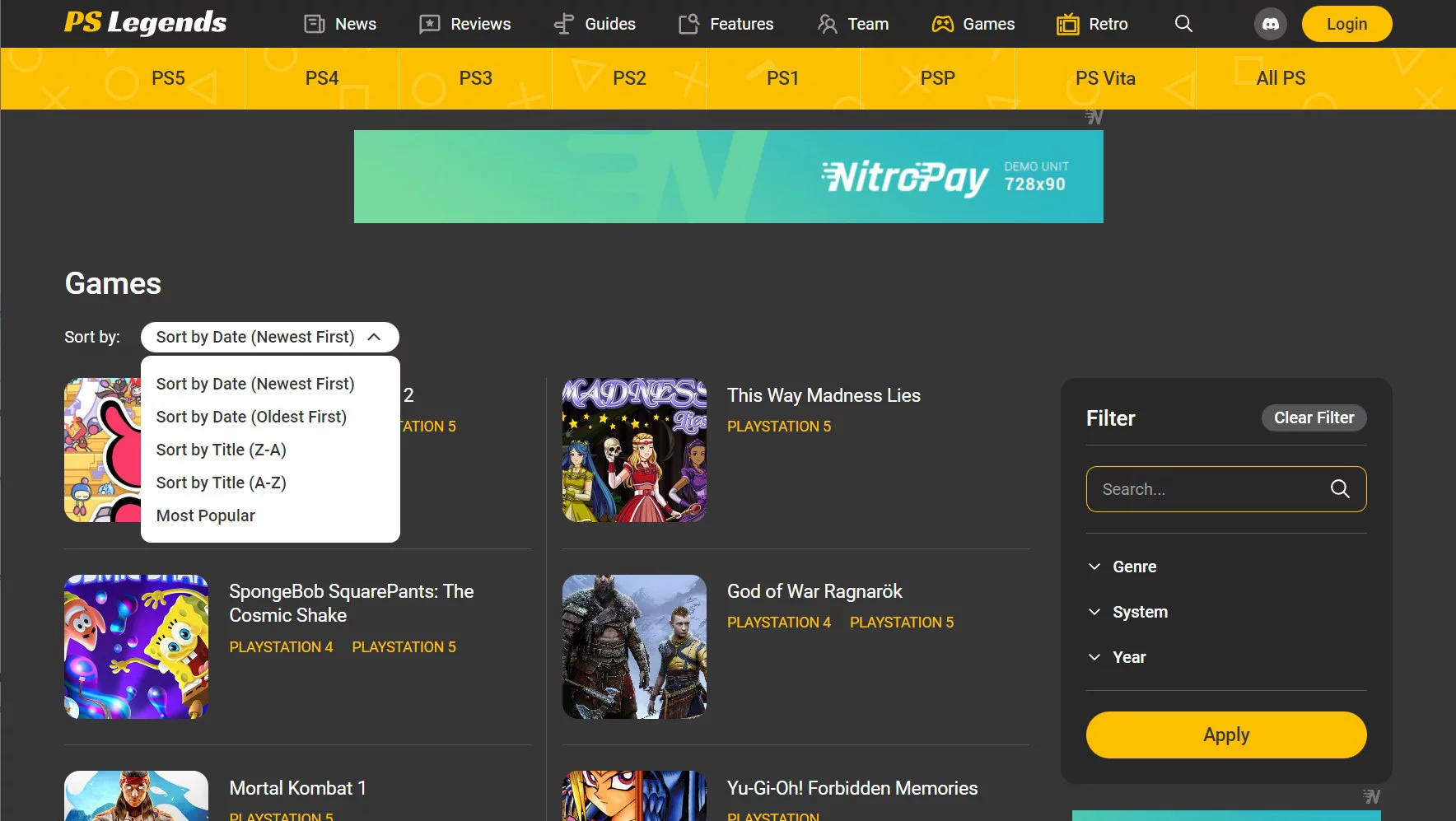The width and height of the screenshot is (1456, 821).
Task: Select the PSP platform tab
Action: coord(938,78)
